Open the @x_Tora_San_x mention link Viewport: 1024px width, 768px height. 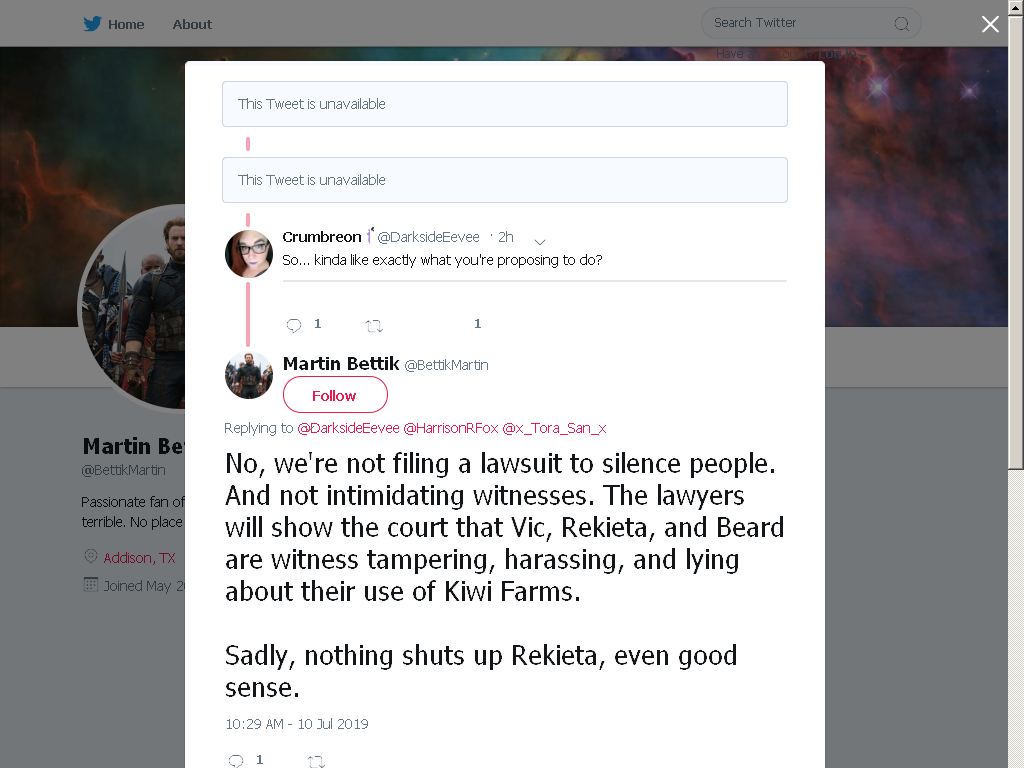coord(554,428)
